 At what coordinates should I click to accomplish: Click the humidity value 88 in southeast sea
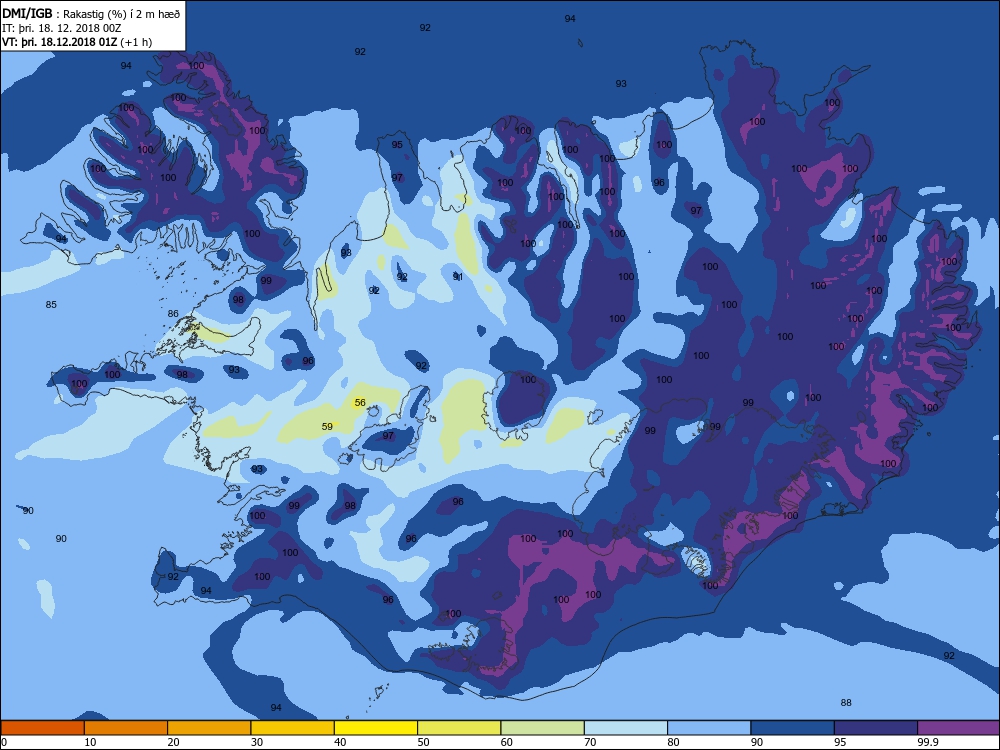pyautogui.click(x=846, y=703)
